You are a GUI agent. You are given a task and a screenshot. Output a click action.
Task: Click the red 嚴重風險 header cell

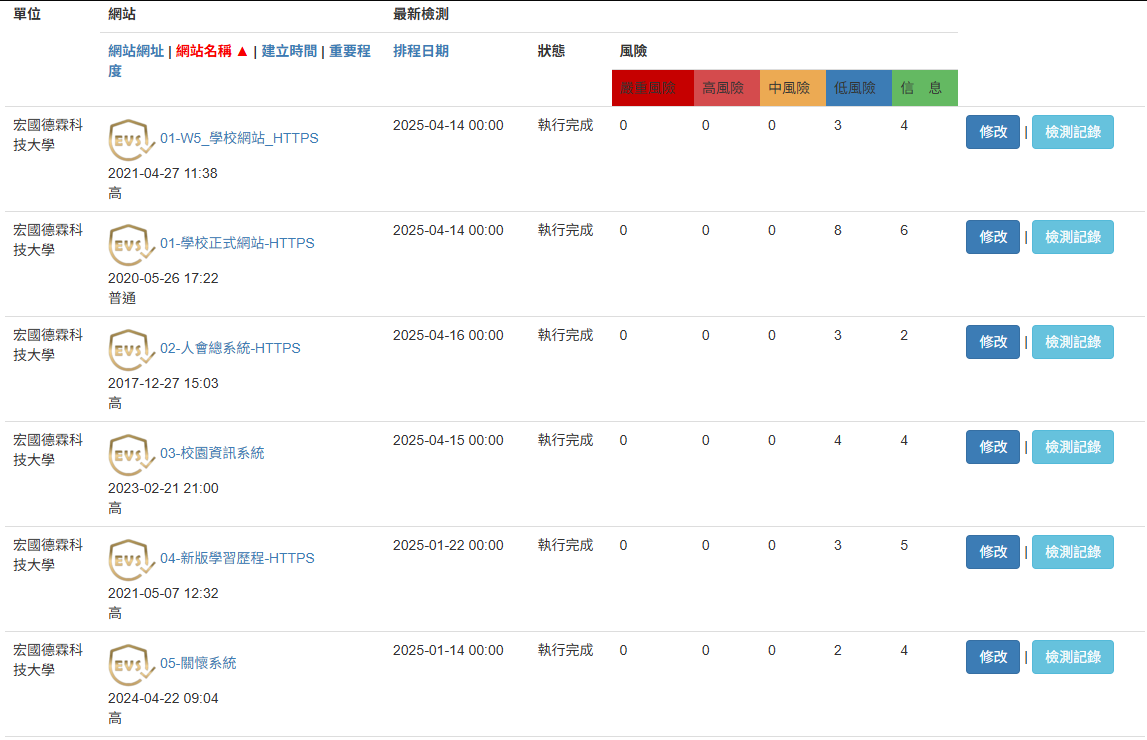point(652,88)
